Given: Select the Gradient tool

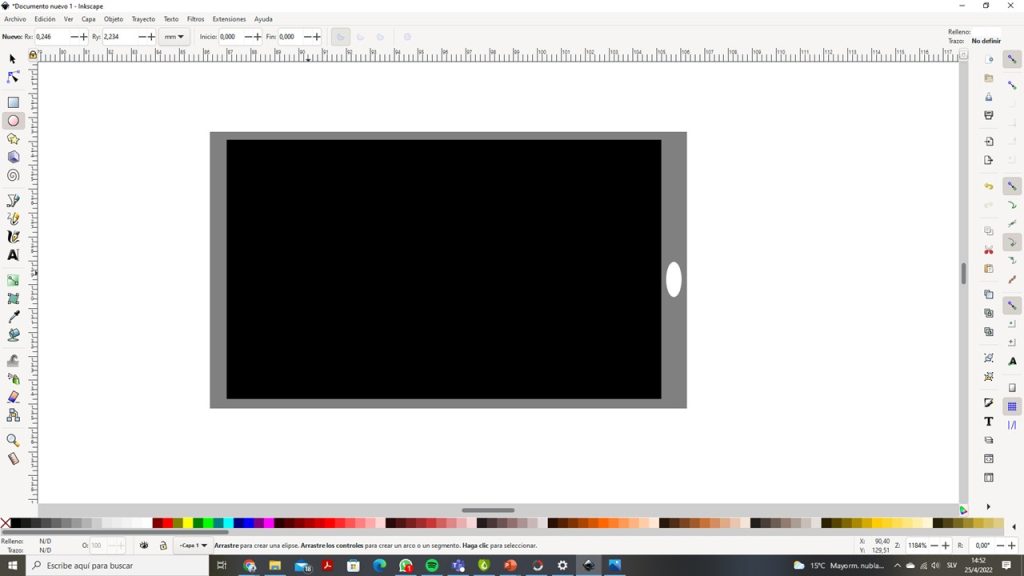Looking at the screenshot, I should (12, 280).
